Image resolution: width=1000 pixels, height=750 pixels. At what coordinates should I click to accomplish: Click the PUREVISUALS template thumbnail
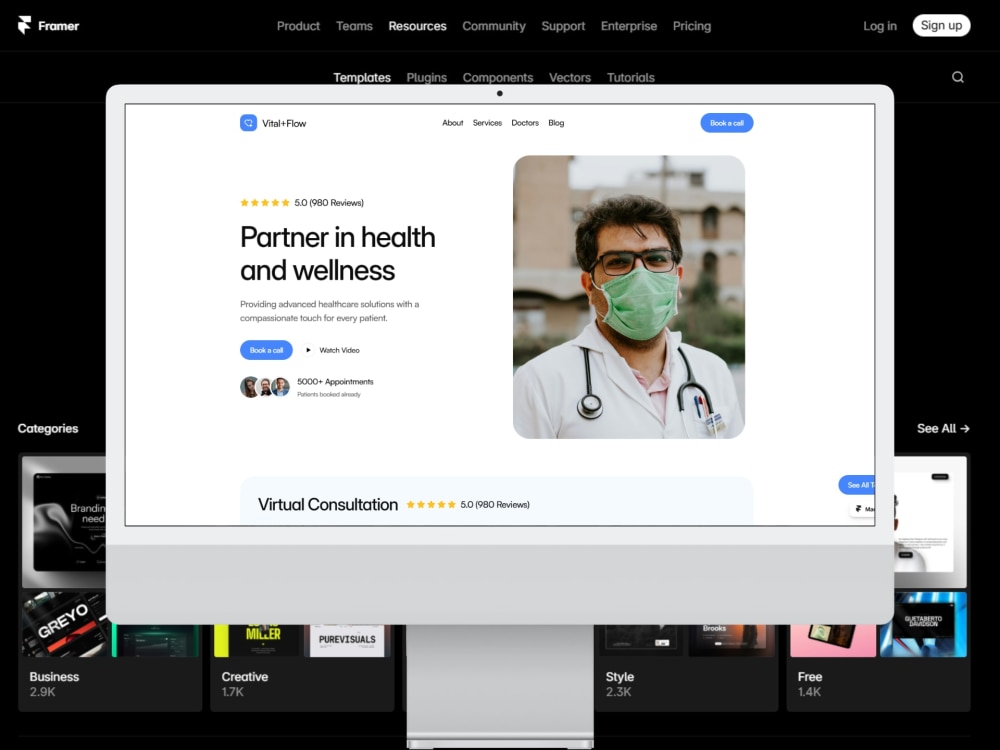(348, 640)
